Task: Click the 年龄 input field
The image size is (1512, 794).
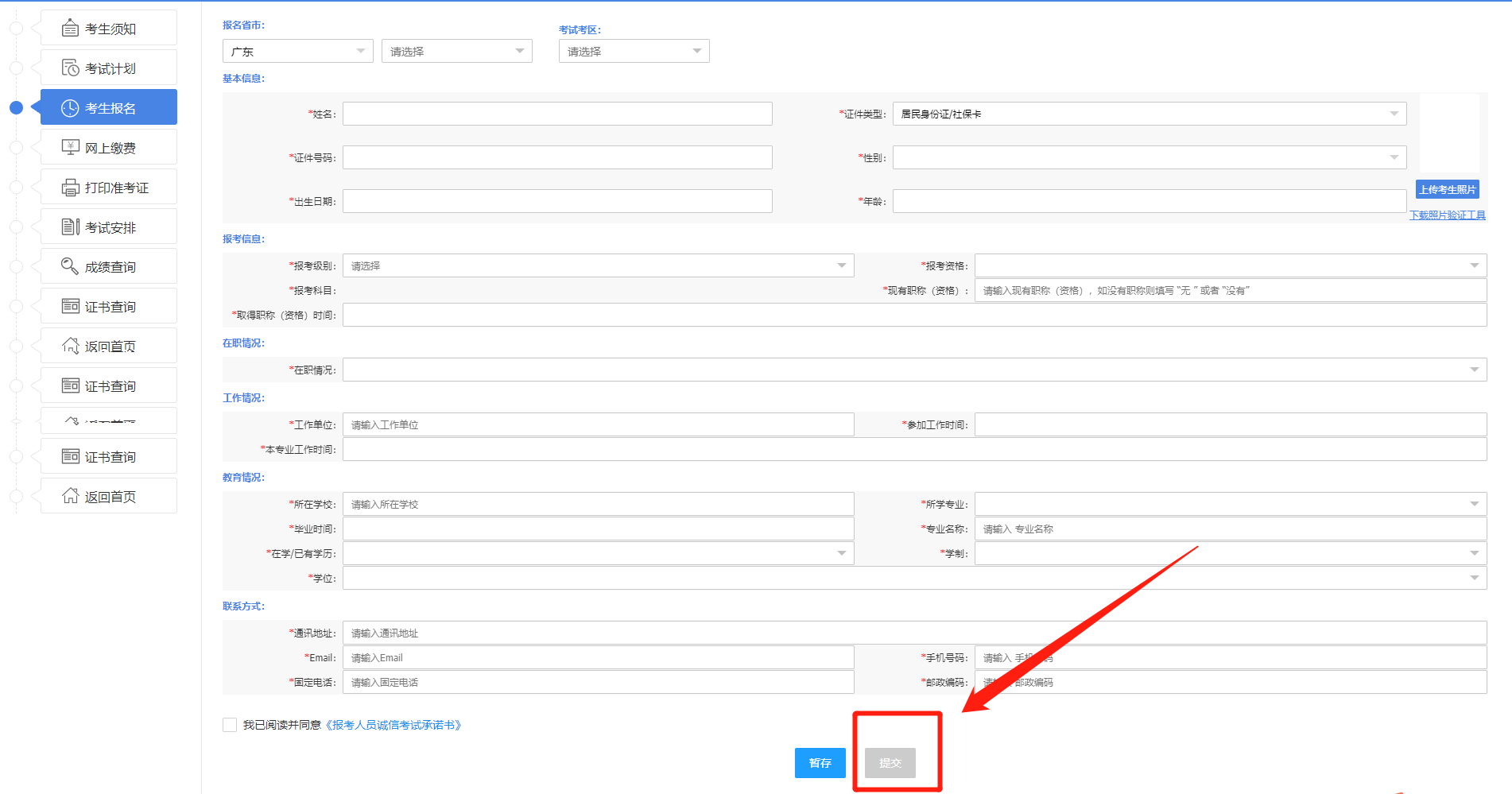Action: pos(1150,201)
